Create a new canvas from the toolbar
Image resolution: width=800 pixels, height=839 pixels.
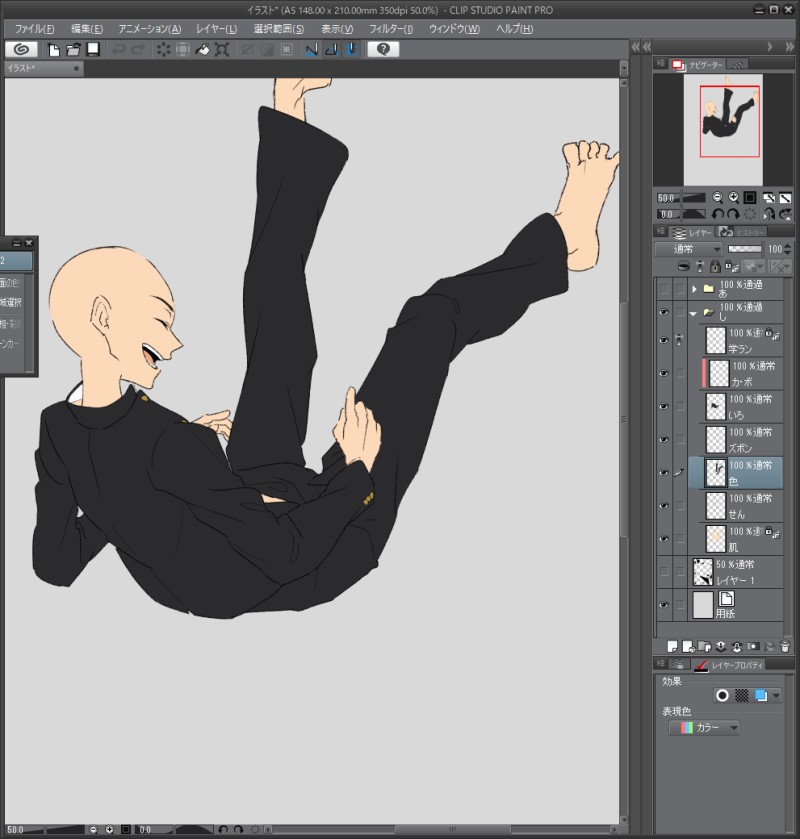pyautogui.click(x=54, y=50)
